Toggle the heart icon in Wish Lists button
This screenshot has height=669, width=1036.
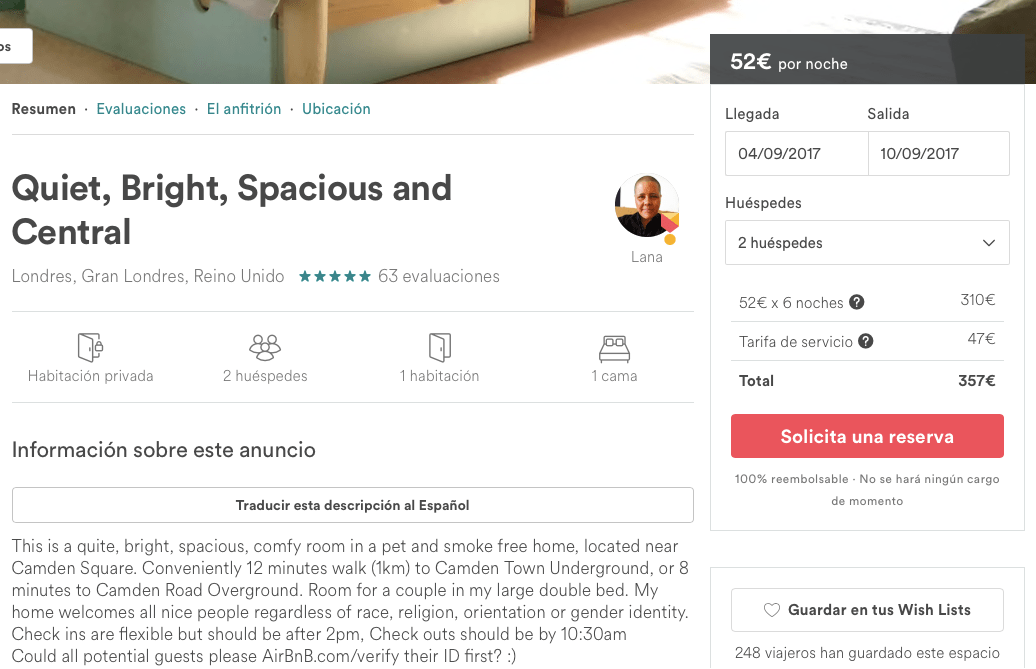[770, 609]
